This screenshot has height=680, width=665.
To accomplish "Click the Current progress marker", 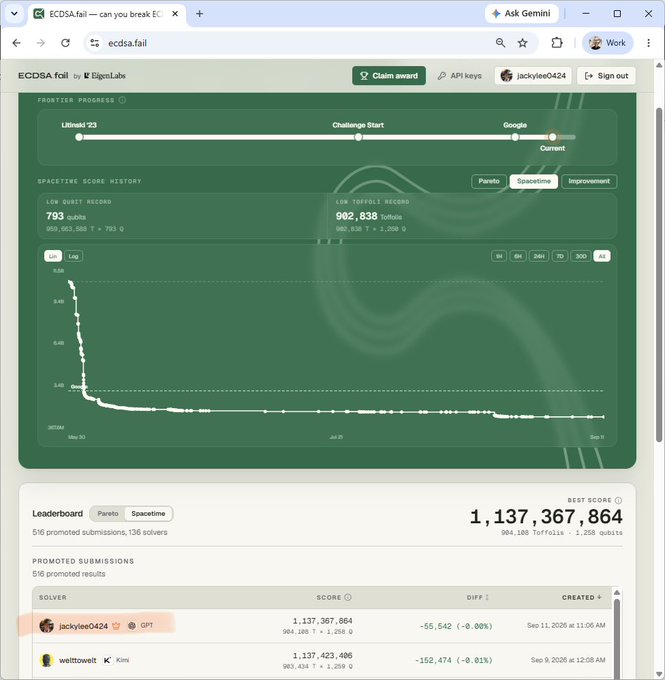I will coord(552,137).
